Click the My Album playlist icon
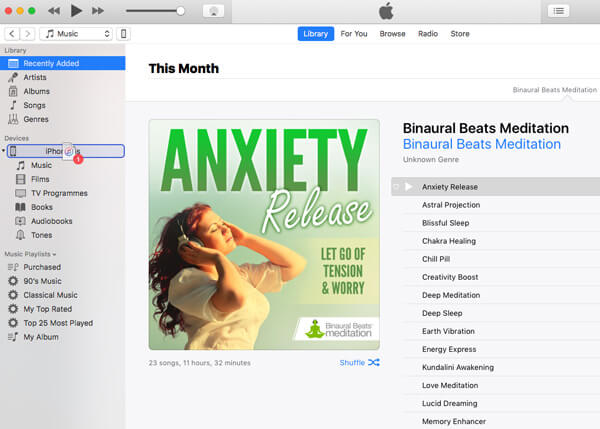 coord(13,337)
